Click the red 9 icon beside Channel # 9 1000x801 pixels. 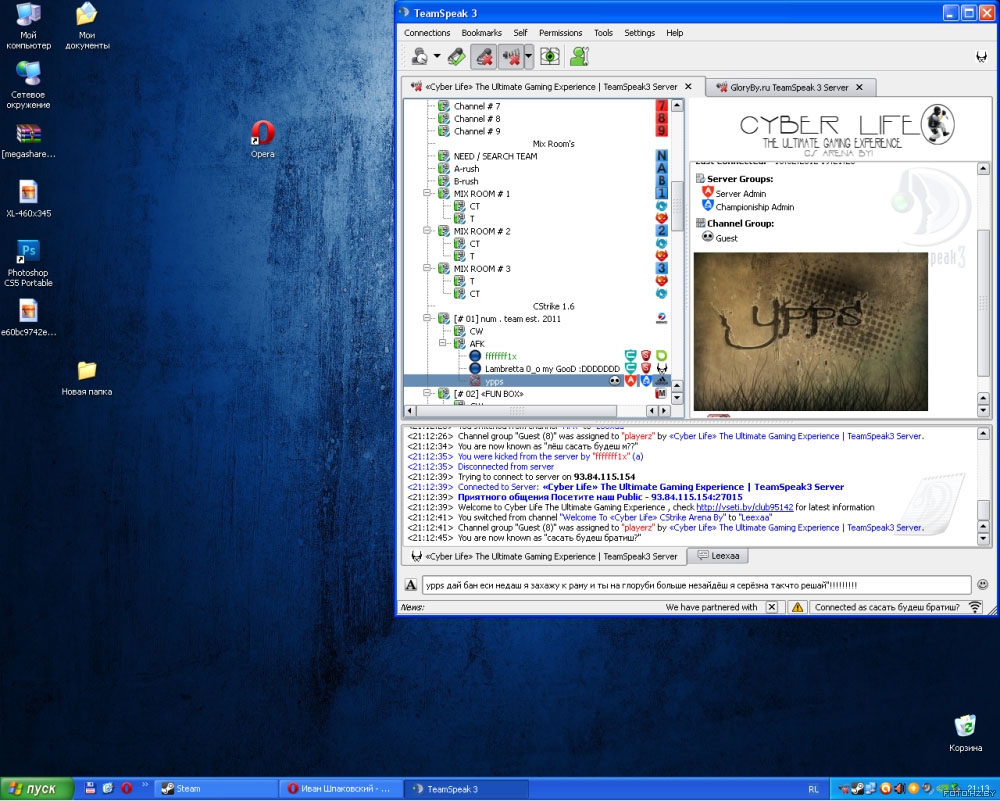click(x=661, y=131)
